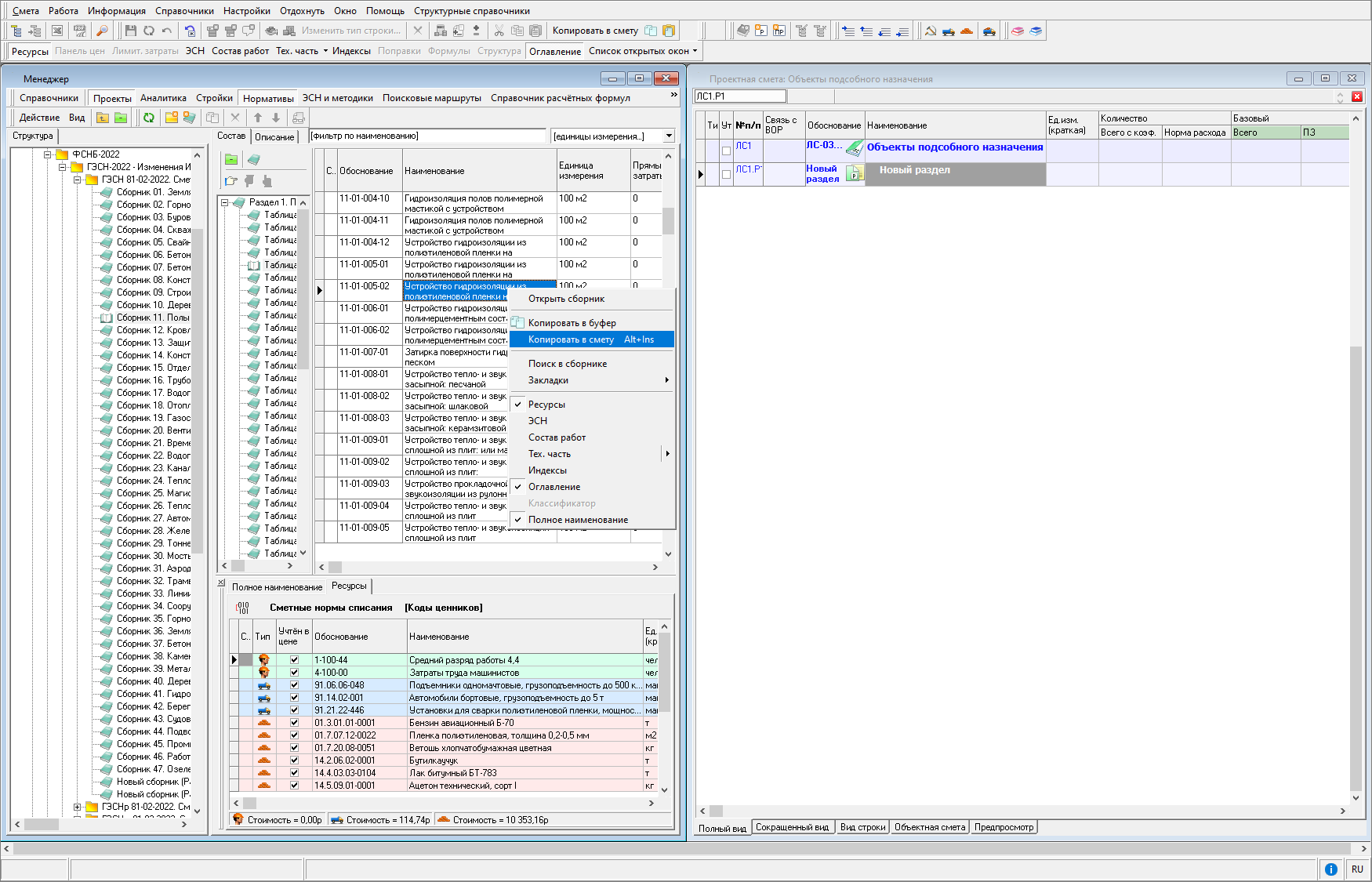Click the filter by name input field

tap(427, 136)
